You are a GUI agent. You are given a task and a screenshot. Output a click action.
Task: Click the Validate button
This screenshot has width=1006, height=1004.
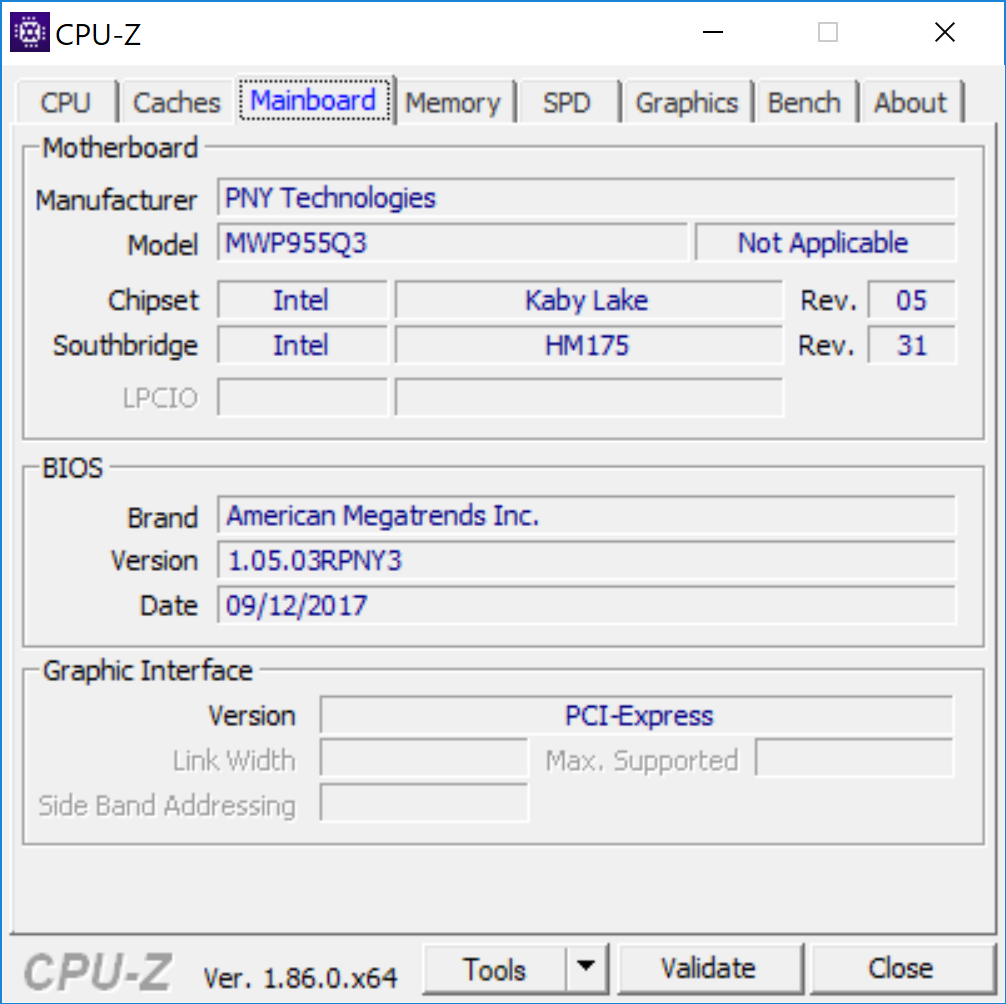(709, 969)
